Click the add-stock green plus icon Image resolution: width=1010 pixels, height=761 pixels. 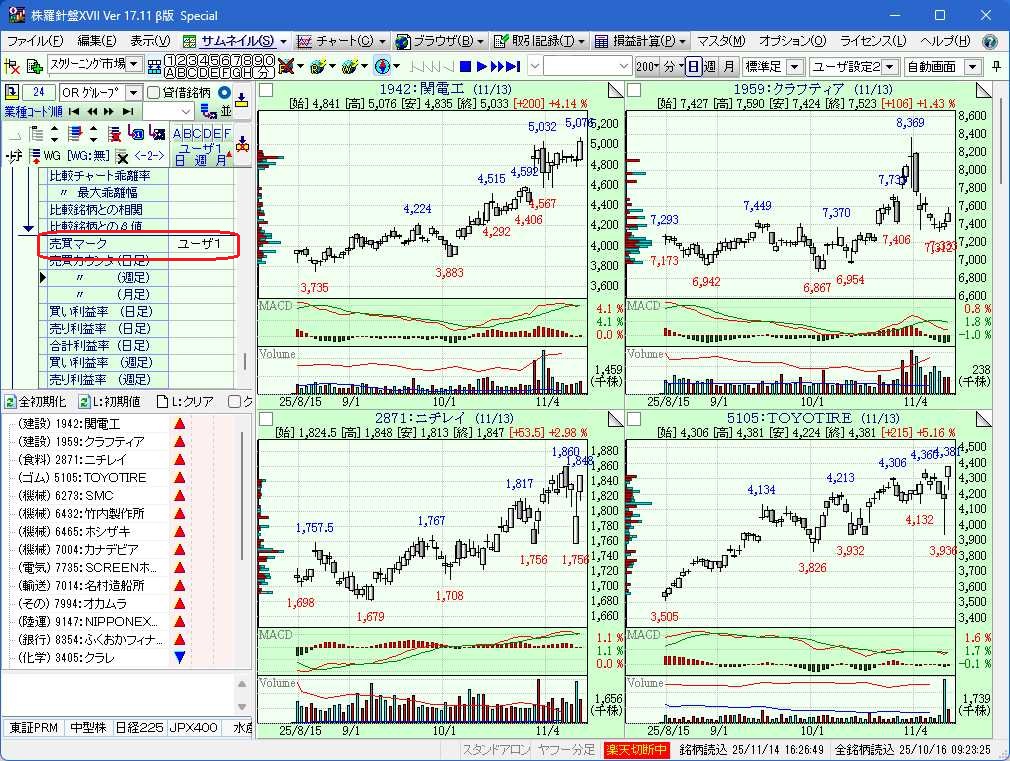click(x=34, y=67)
